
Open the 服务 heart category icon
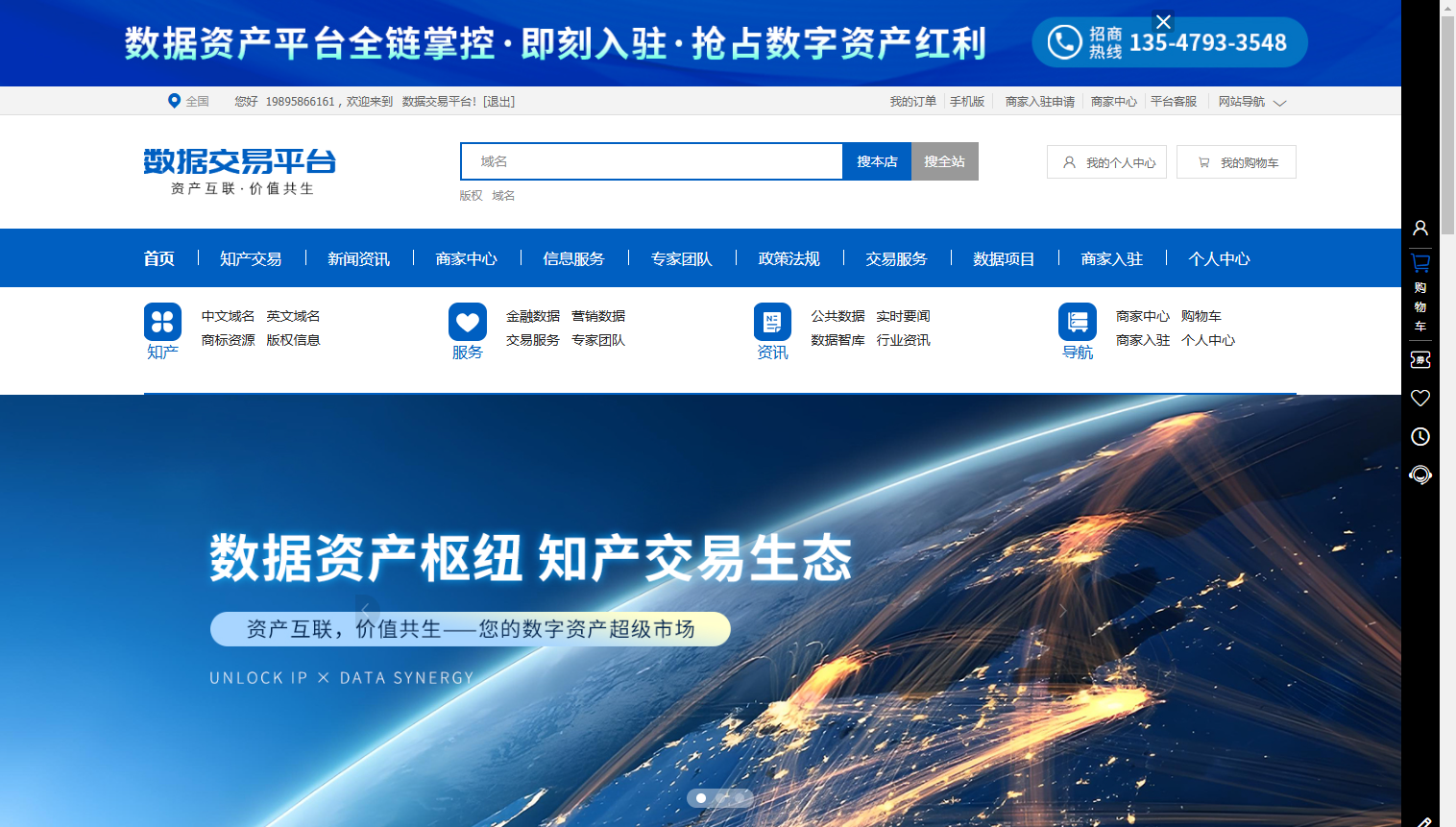(468, 322)
